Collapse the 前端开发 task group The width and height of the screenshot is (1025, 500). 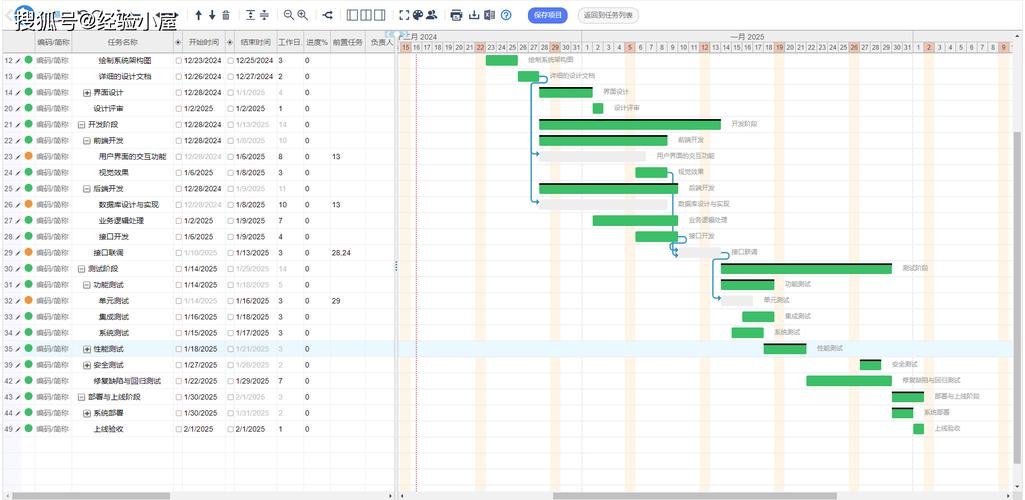[87, 141]
